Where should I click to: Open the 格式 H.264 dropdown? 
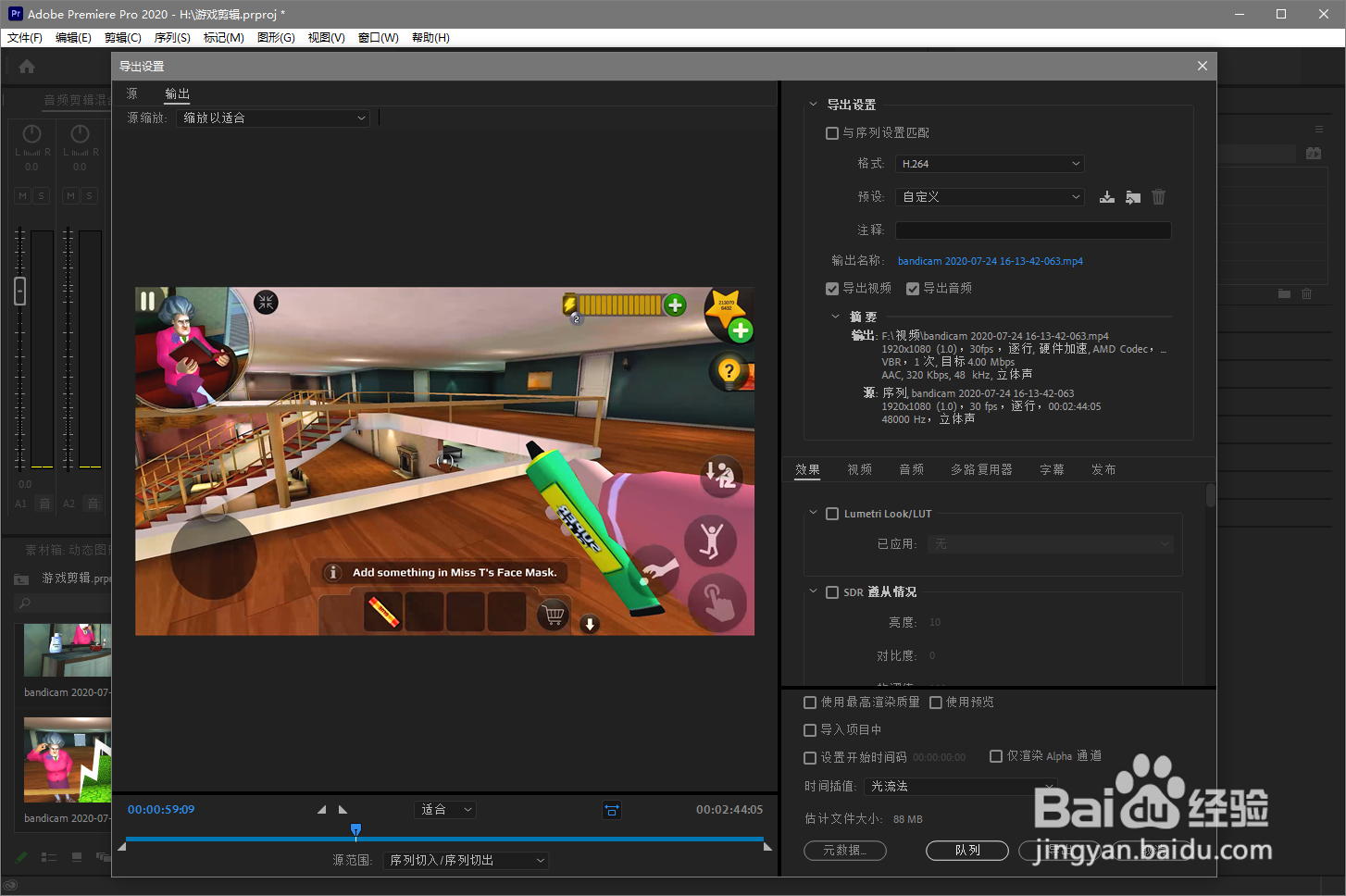(x=990, y=164)
